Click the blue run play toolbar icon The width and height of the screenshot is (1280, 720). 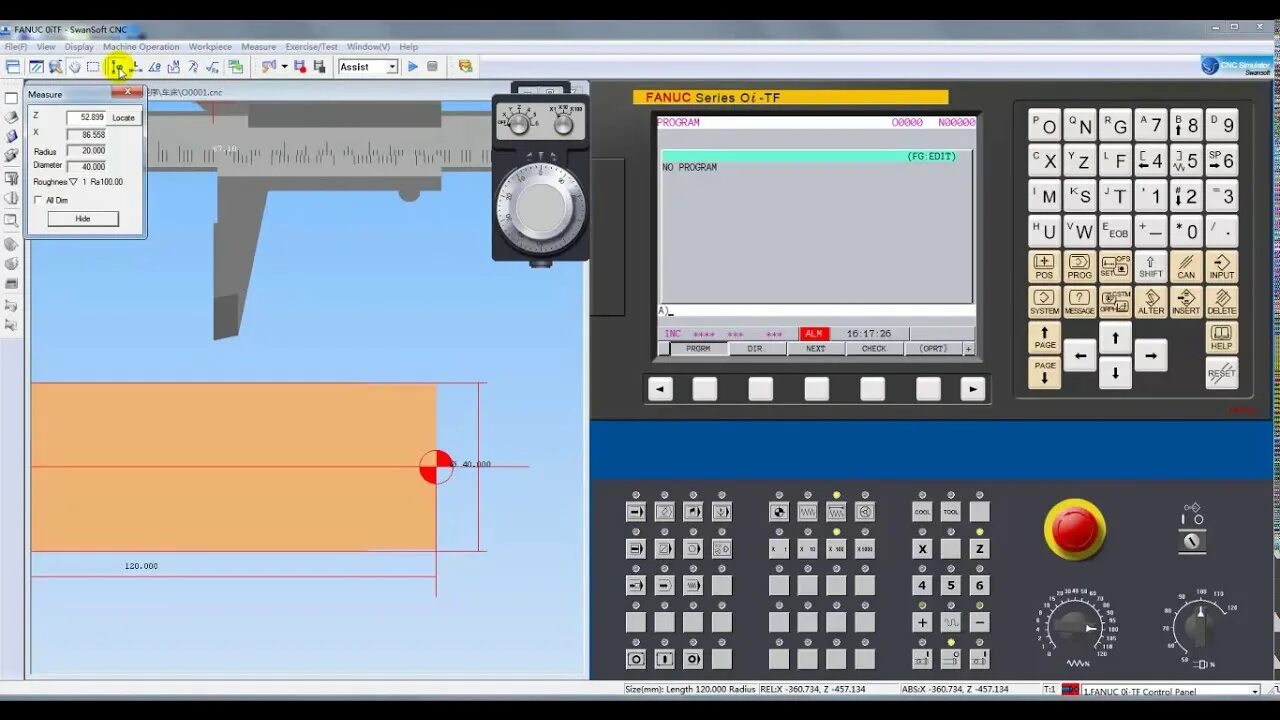click(x=412, y=67)
